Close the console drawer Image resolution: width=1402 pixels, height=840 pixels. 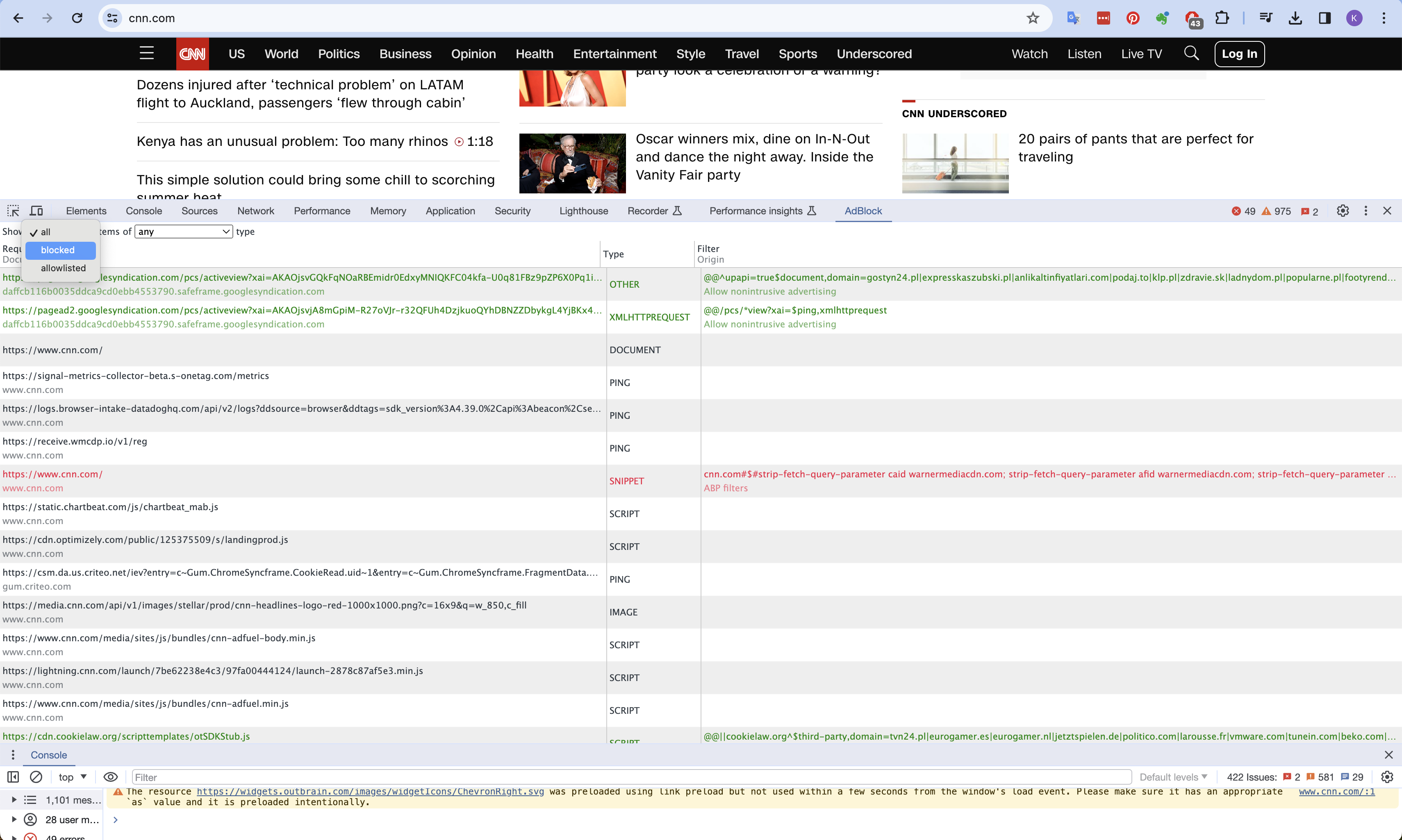pos(1388,754)
